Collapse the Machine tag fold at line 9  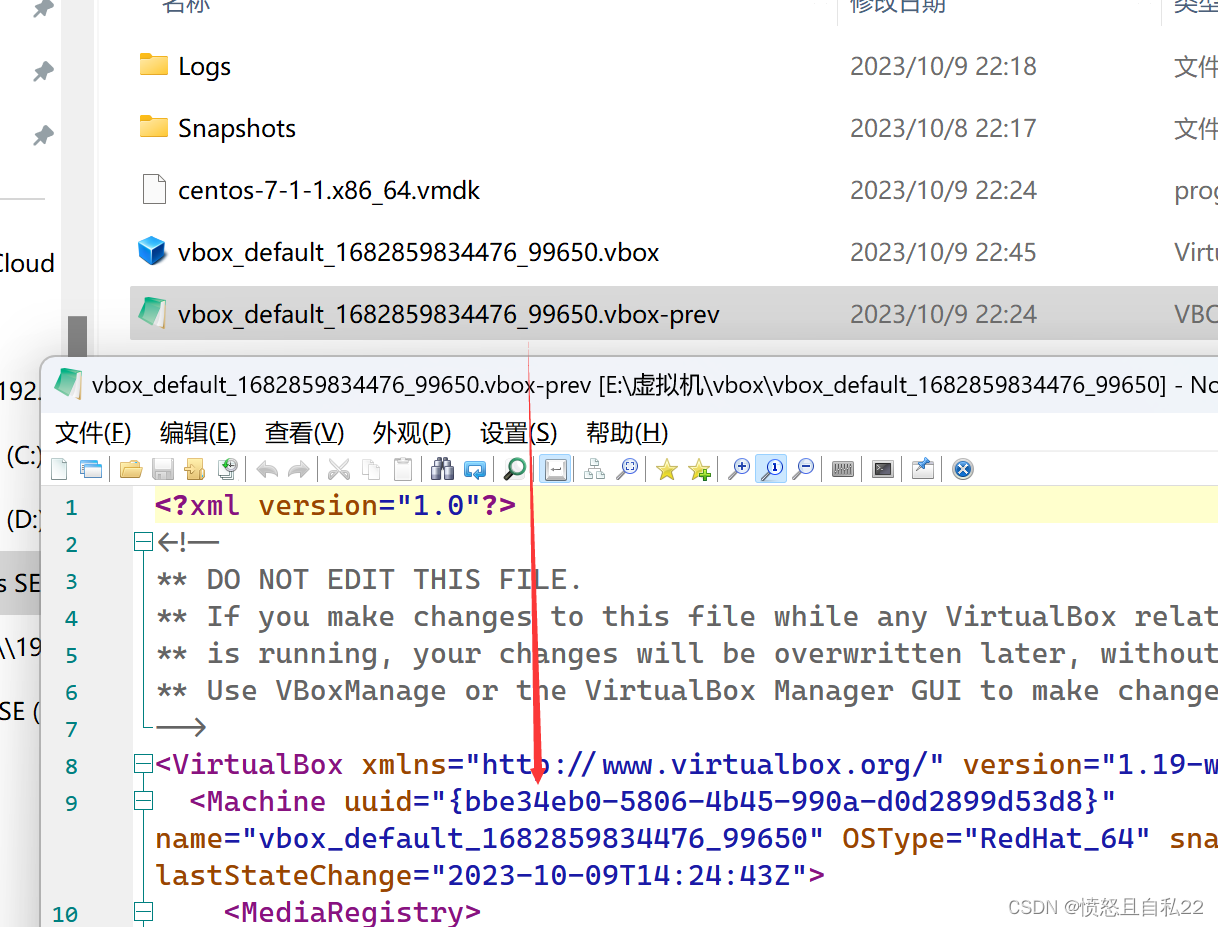click(143, 802)
